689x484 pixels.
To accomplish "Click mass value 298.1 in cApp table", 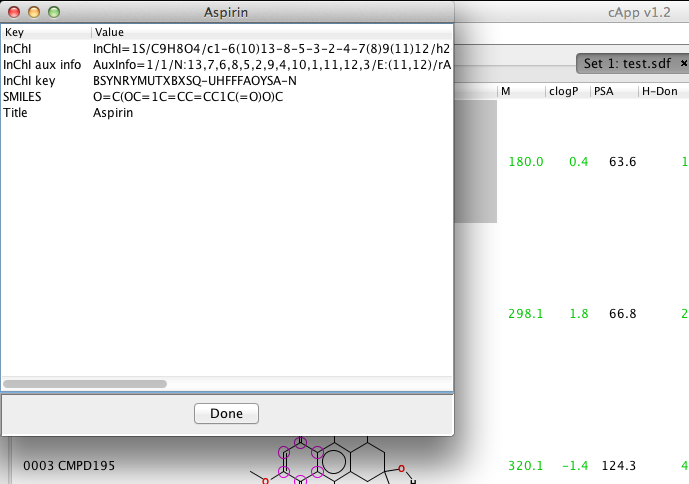I will (x=526, y=314).
